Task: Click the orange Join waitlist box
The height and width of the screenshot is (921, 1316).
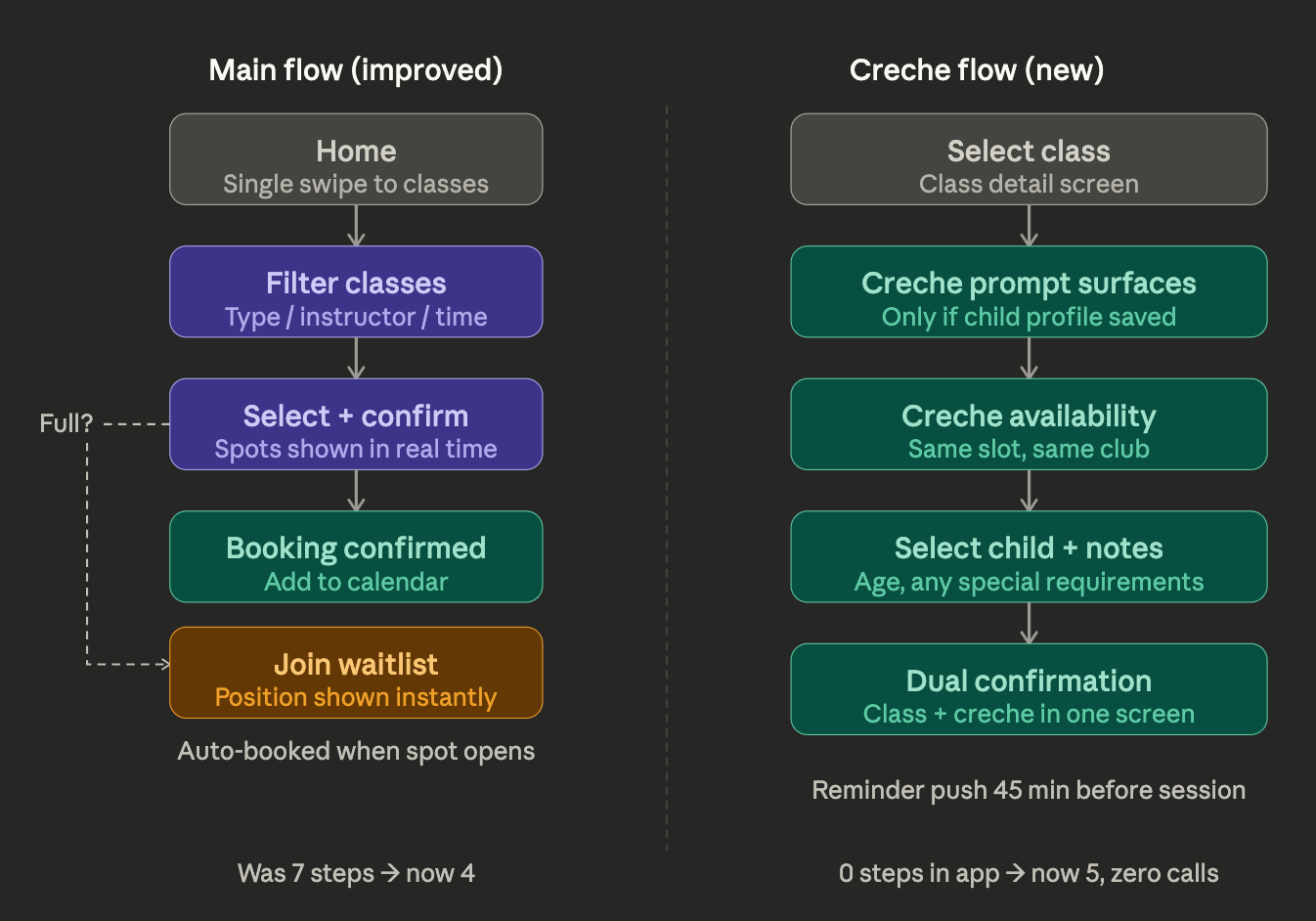Action: click(356, 673)
